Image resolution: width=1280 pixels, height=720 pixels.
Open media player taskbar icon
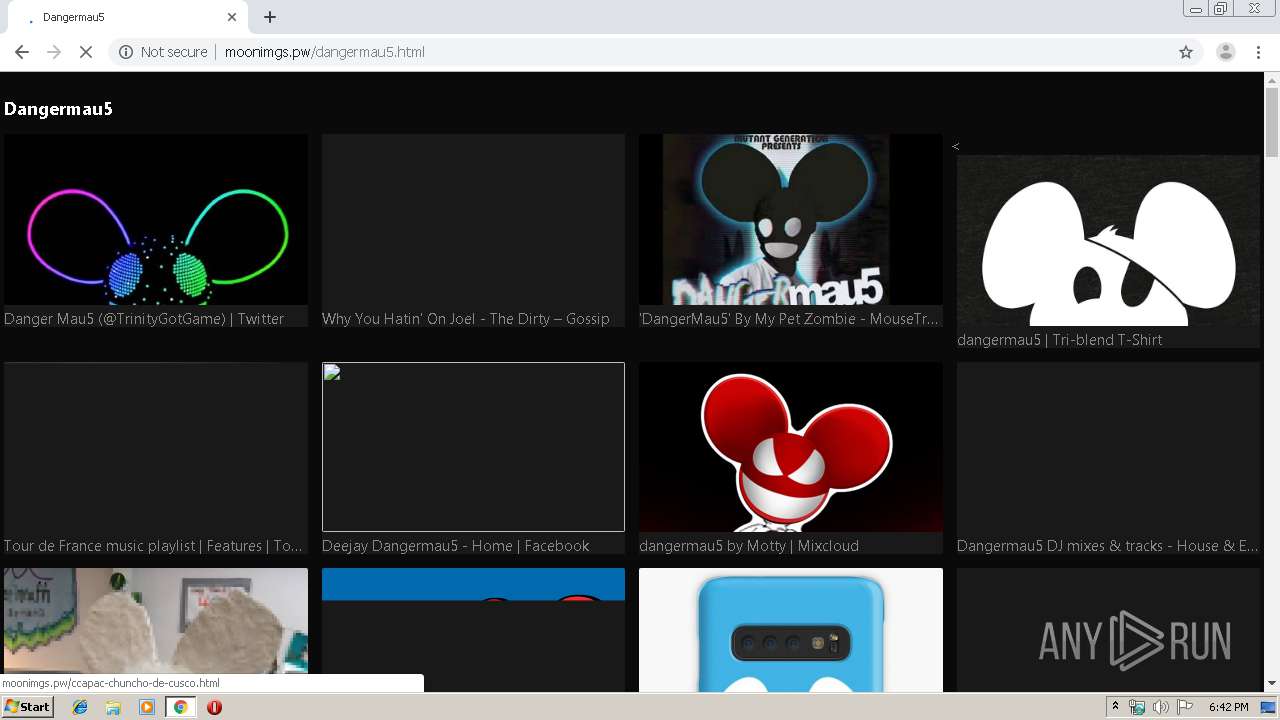[x=147, y=707]
